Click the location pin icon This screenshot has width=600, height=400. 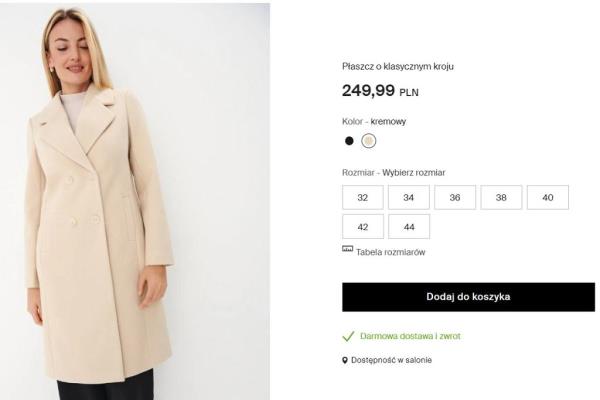(x=346, y=360)
